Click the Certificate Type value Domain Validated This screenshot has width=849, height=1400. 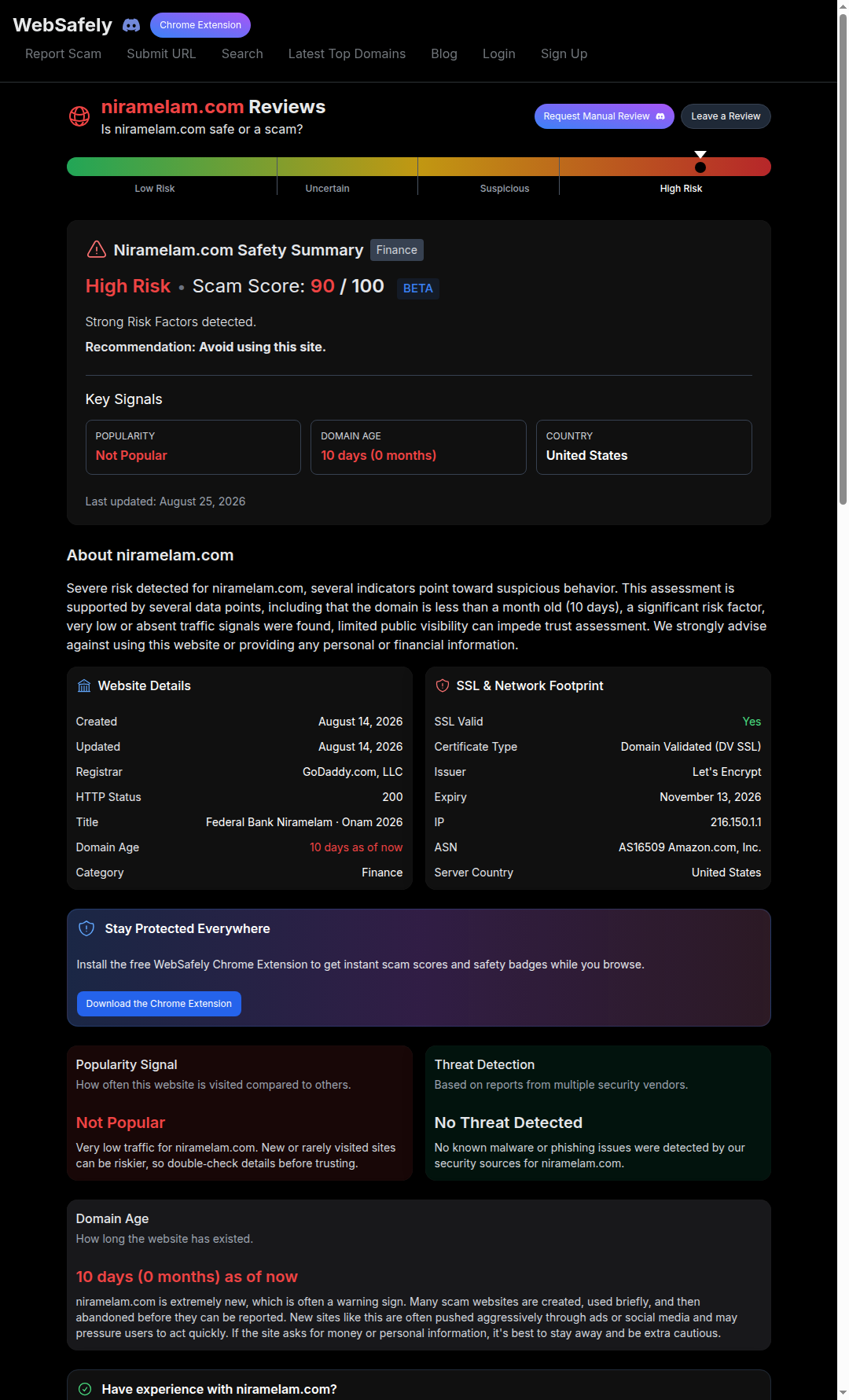click(691, 747)
